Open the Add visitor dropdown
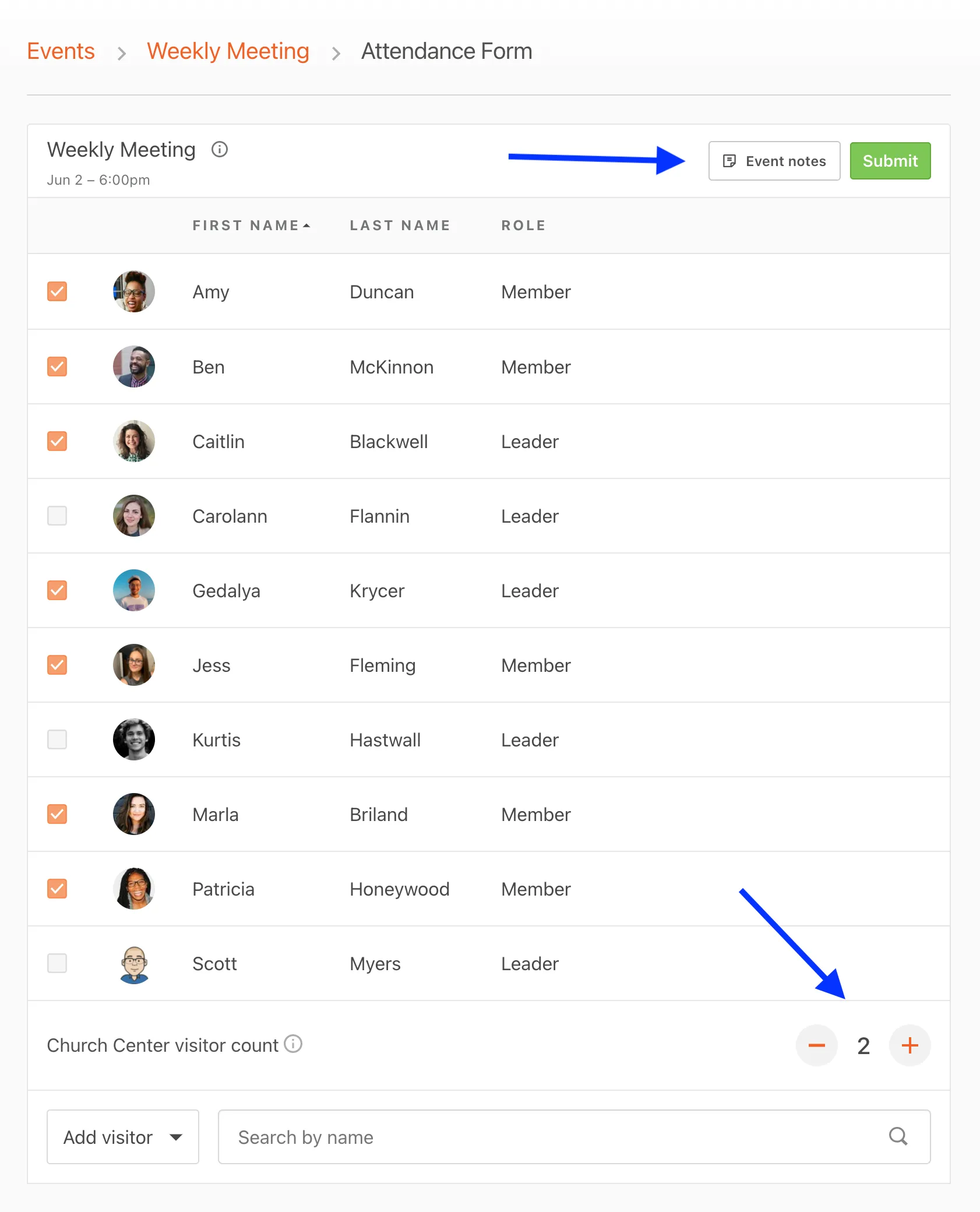The height and width of the screenshot is (1212, 980). [x=122, y=1137]
